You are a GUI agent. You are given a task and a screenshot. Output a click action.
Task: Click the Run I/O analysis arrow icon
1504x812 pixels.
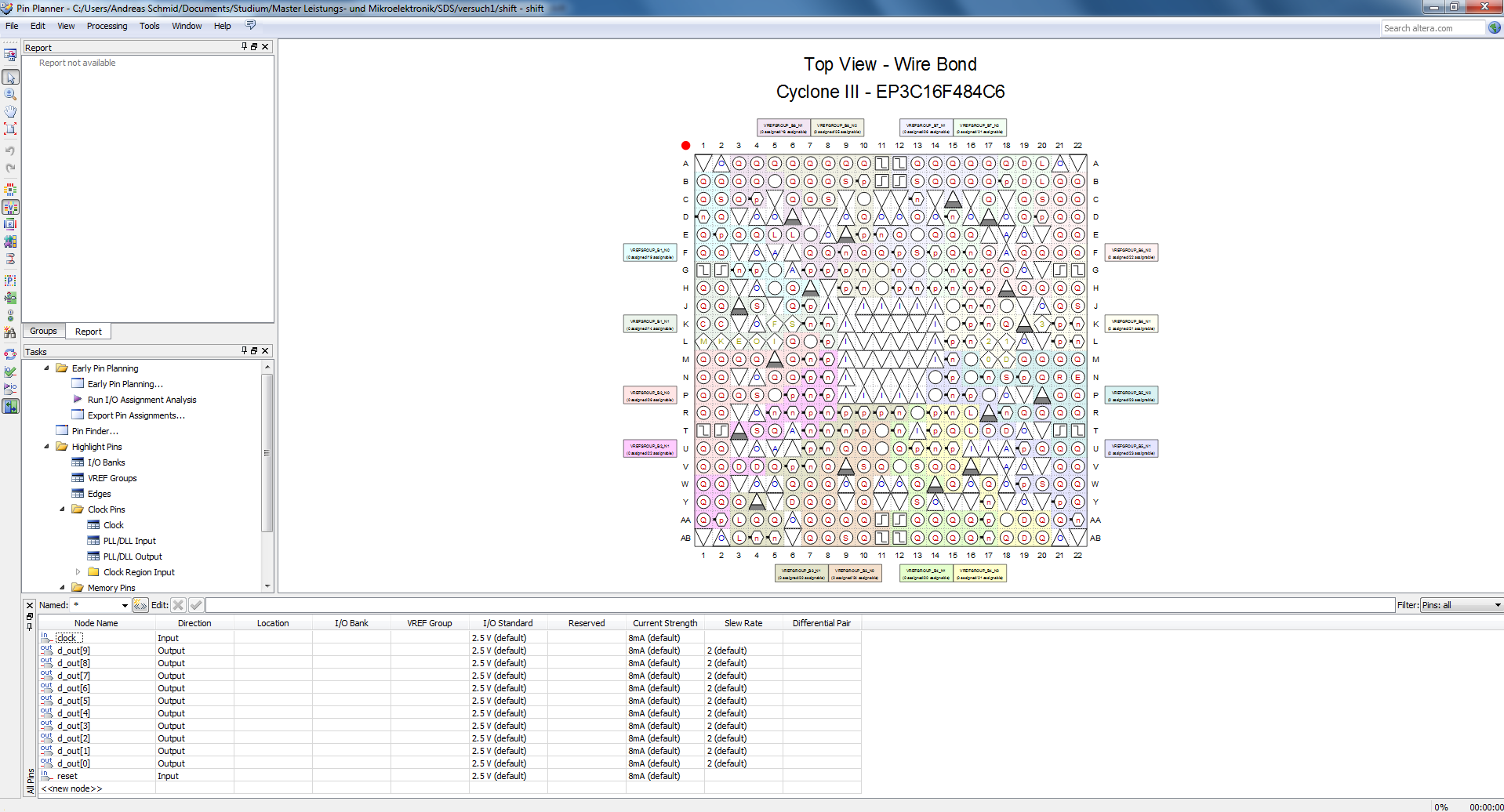pos(10,389)
